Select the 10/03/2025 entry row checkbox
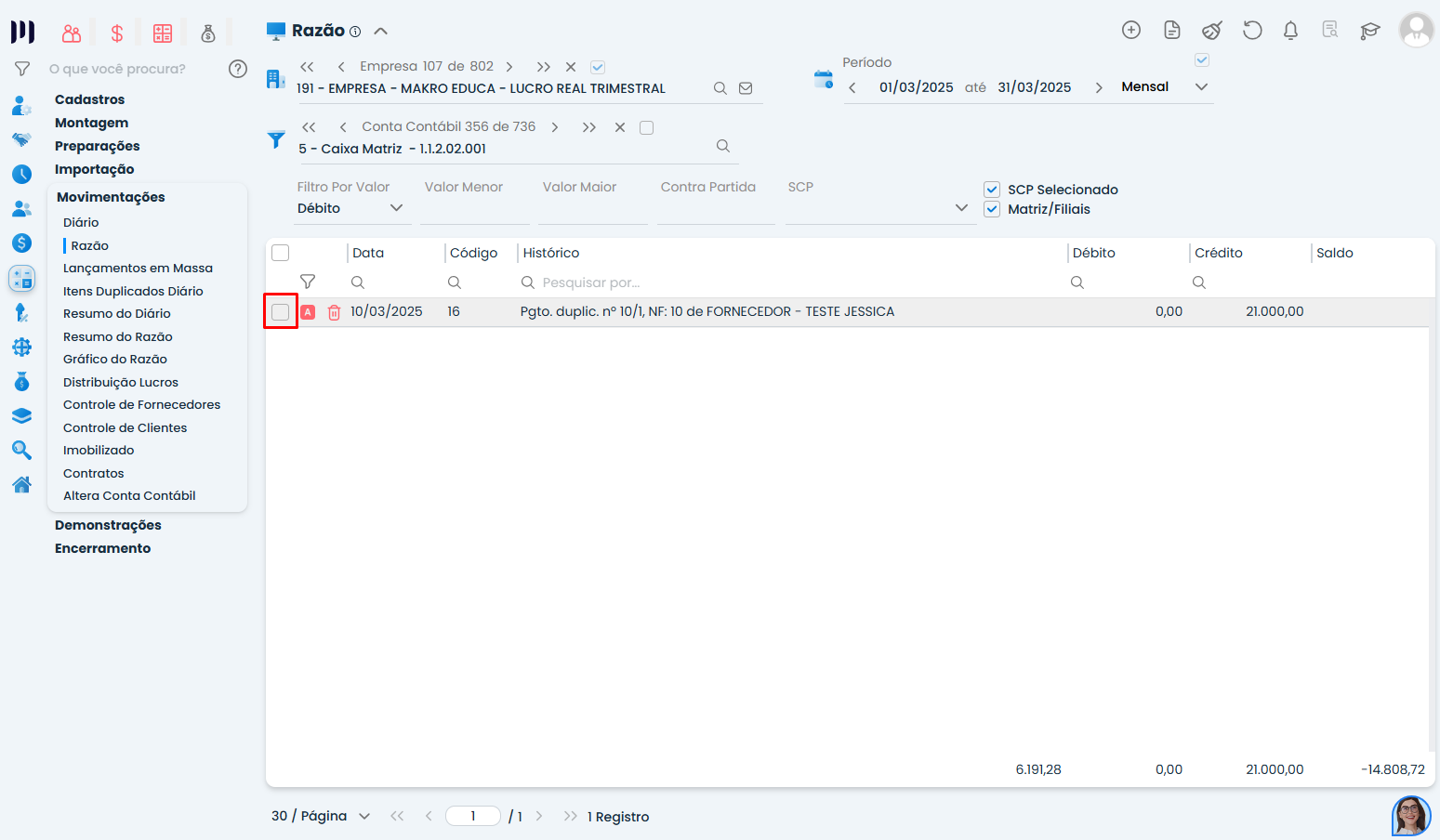Image resolution: width=1440 pixels, height=840 pixels. [281, 312]
